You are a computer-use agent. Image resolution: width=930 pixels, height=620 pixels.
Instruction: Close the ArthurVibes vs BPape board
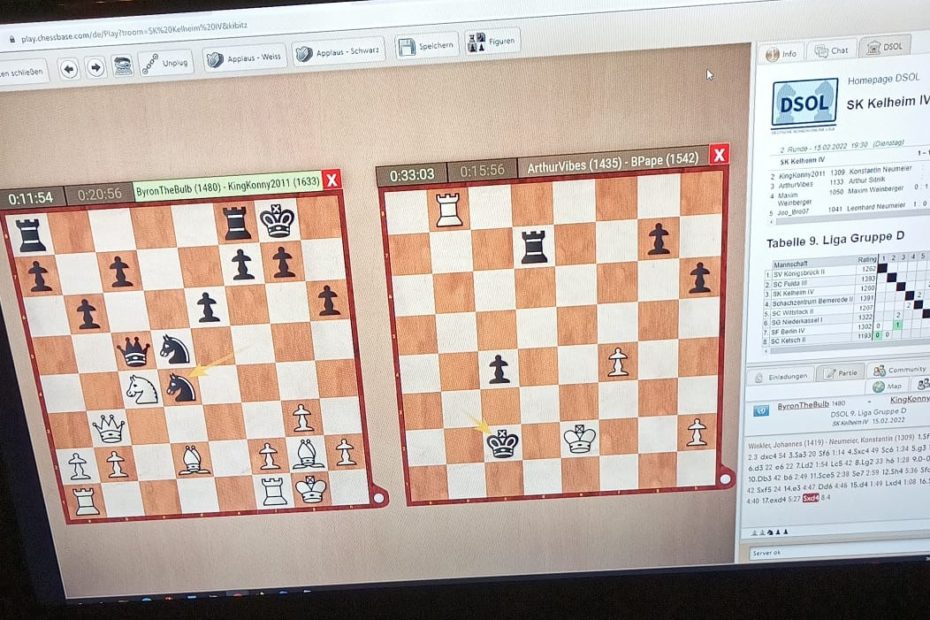point(718,155)
